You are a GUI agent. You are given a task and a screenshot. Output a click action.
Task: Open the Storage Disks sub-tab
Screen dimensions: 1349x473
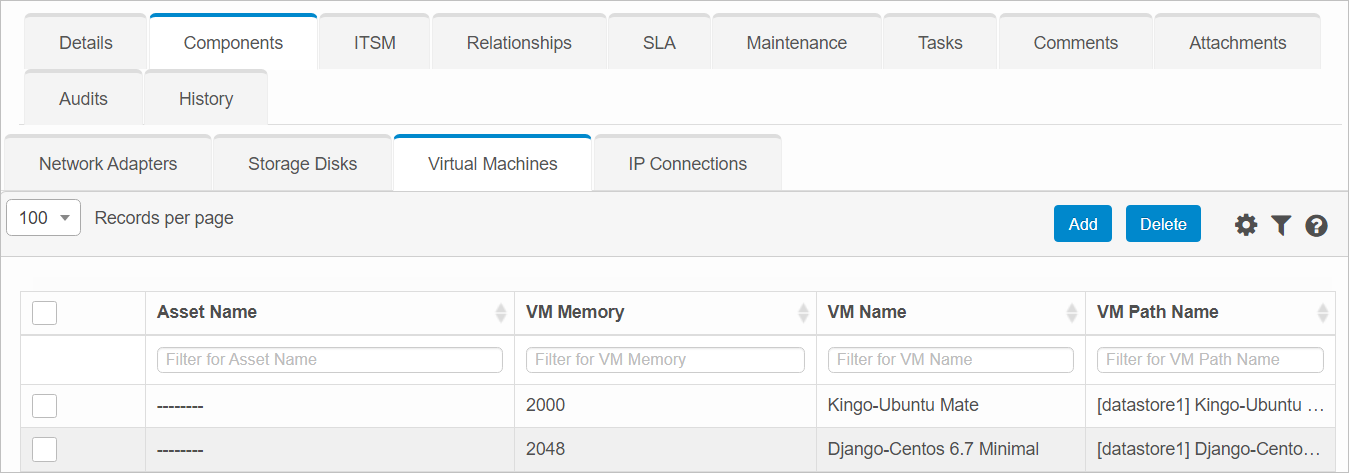click(302, 164)
